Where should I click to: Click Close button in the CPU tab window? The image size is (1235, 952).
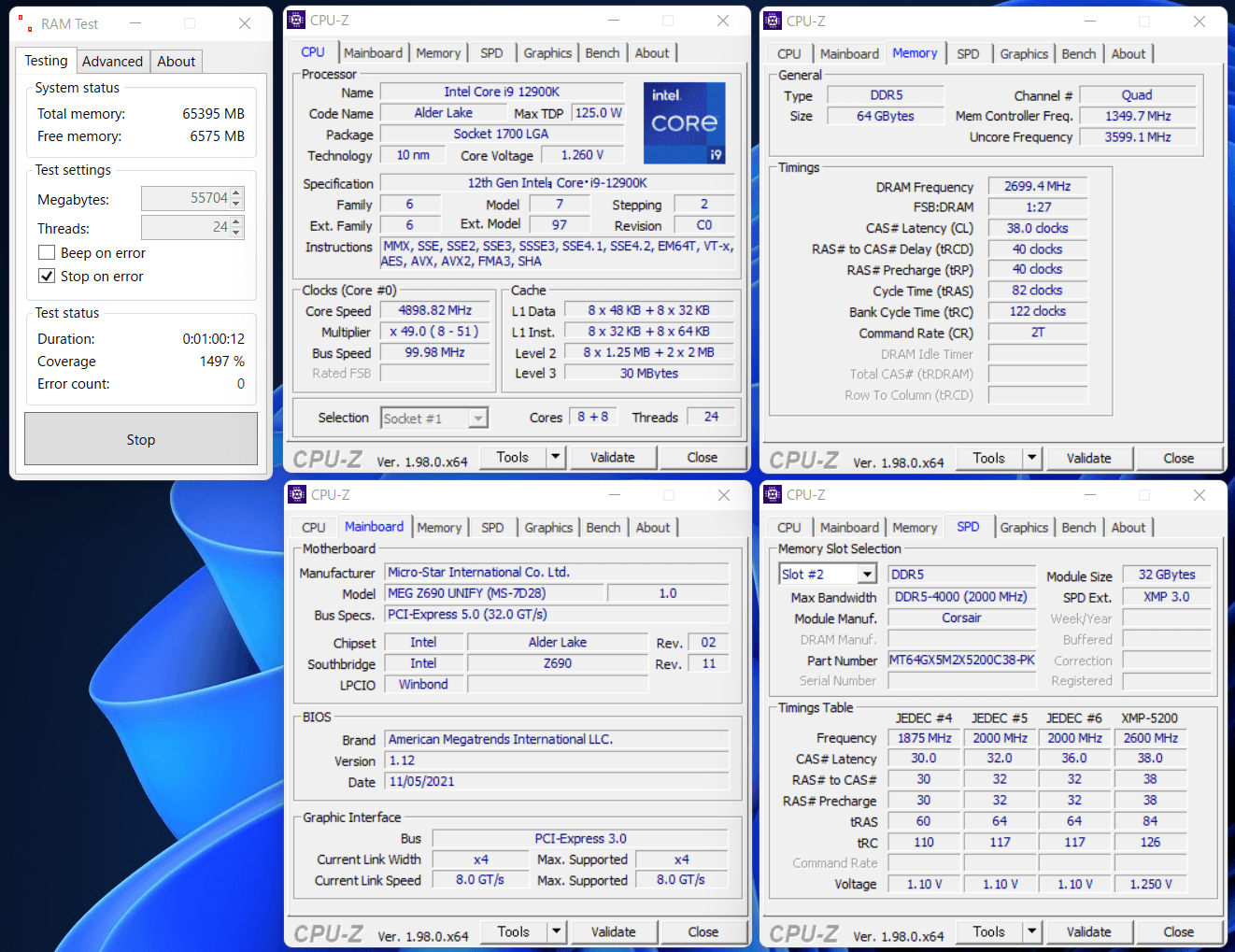pos(703,457)
